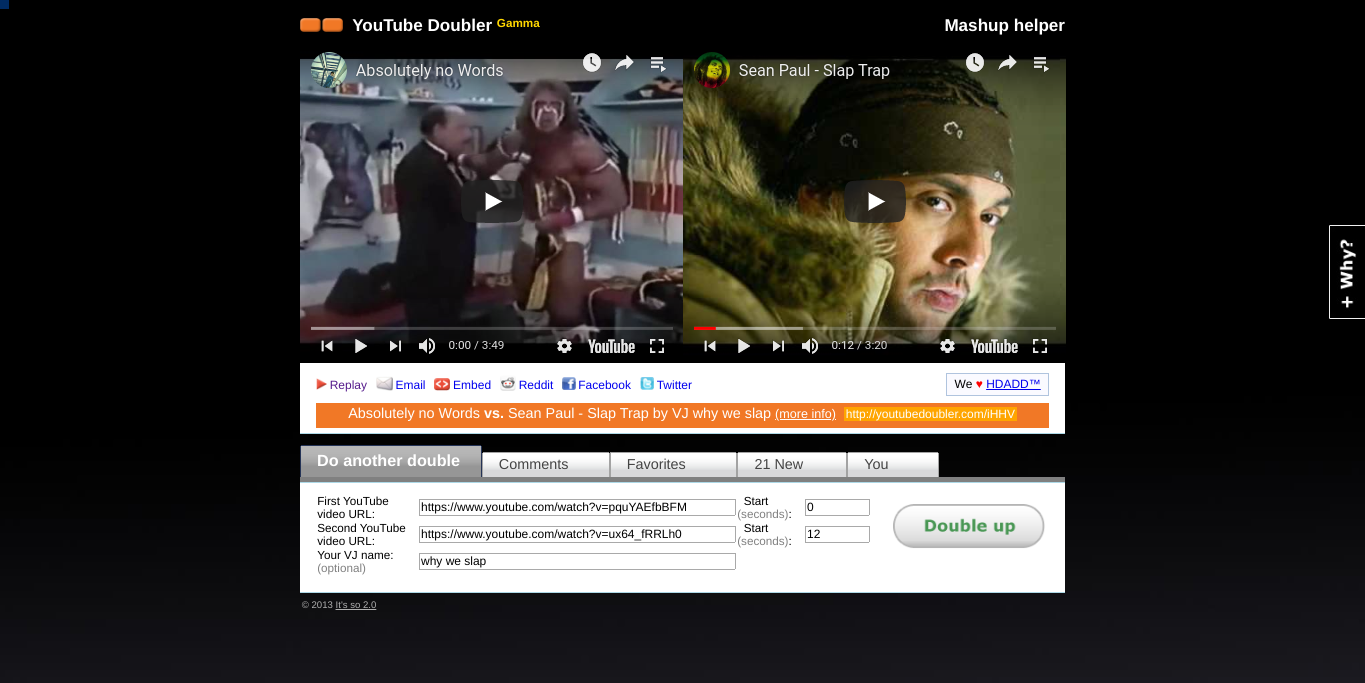The width and height of the screenshot is (1365, 683).
Task: Seek on right video progress bar
Action: pos(875,328)
